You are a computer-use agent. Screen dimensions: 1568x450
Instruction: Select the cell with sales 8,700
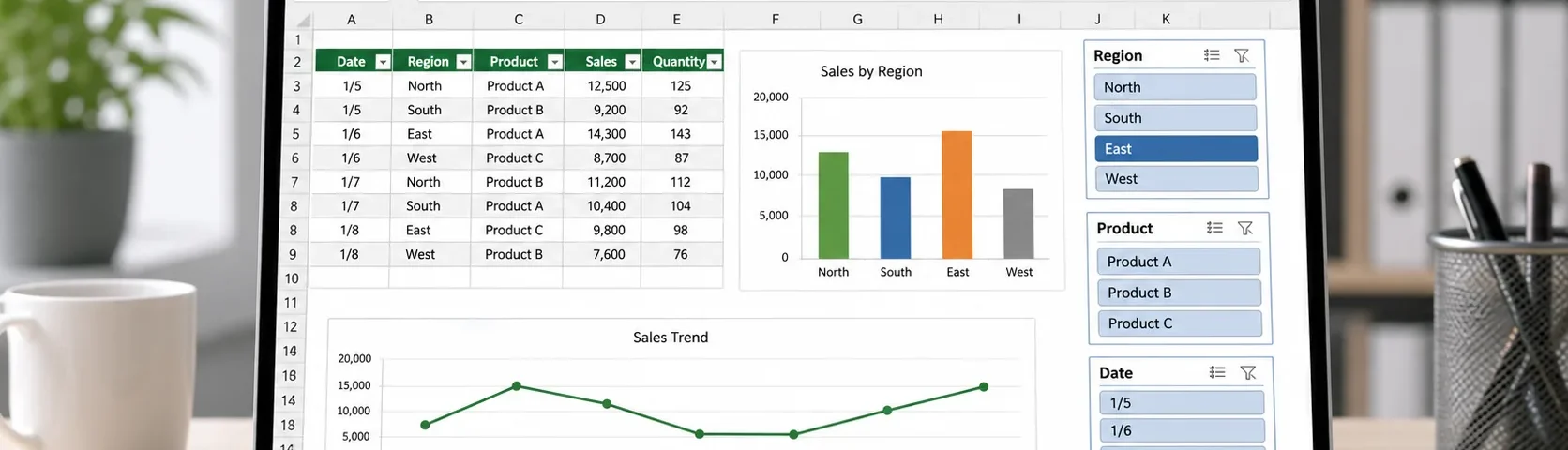[602, 158]
